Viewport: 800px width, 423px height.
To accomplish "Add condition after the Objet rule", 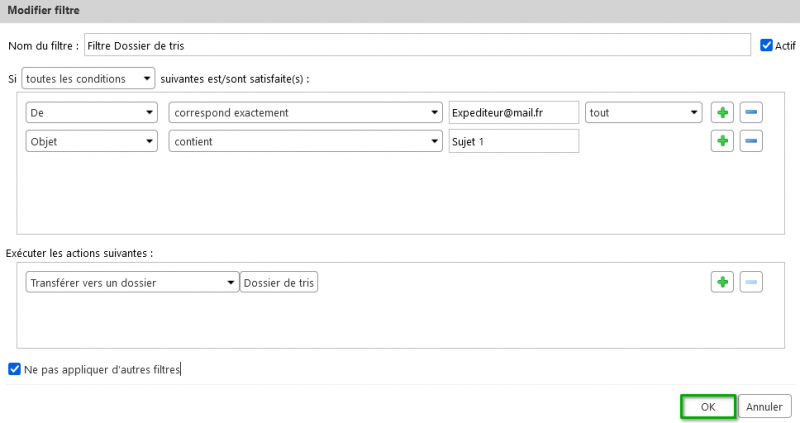I will (722, 141).
